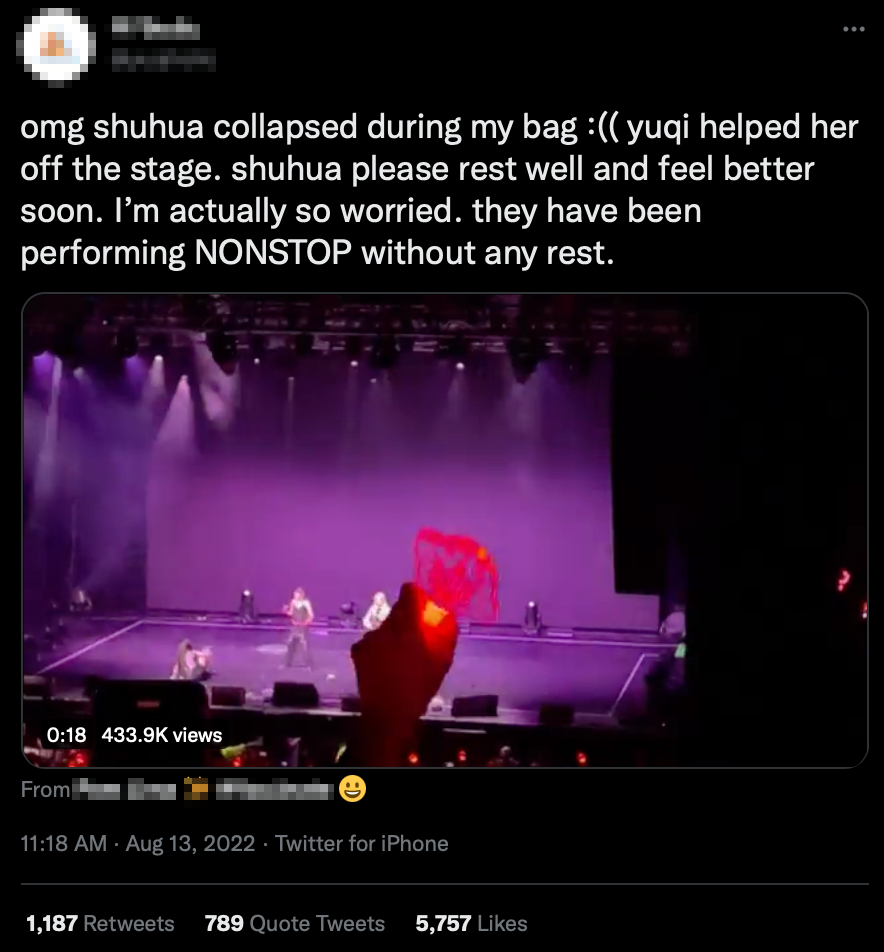Viewport: 884px width, 952px height.
Task: Click the 433.9K views label
Action: [162, 735]
